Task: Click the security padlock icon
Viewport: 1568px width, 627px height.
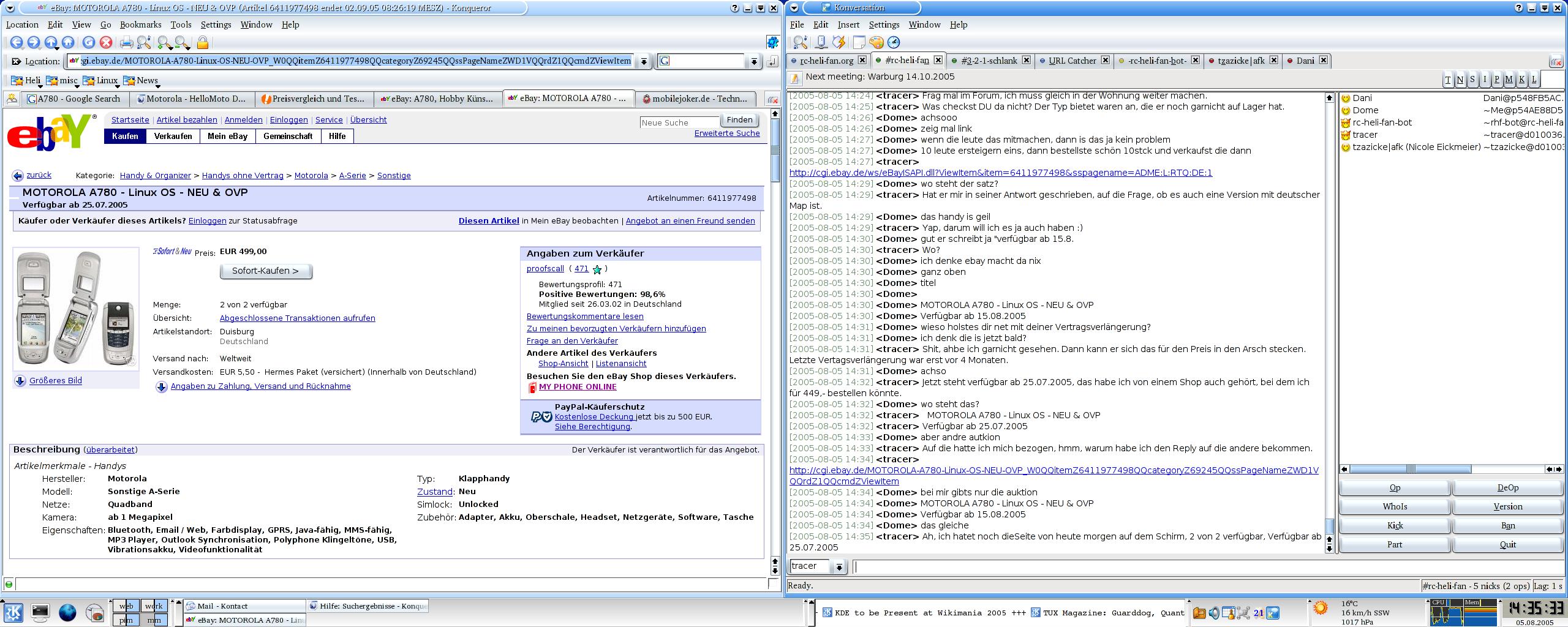Action: [x=203, y=42]
